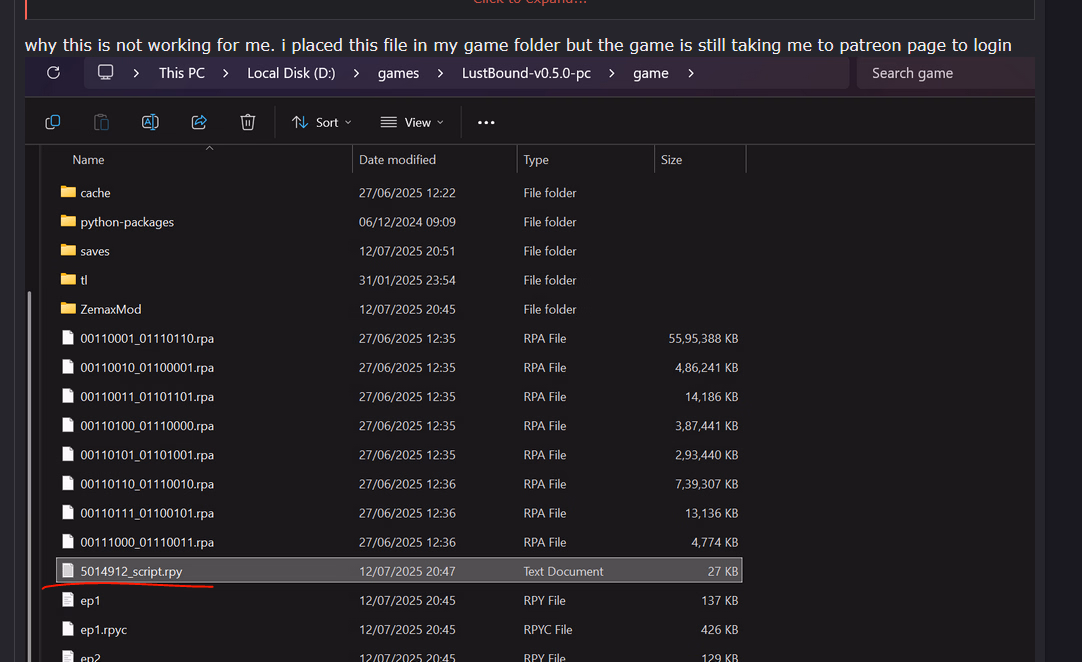Viewport: 1082px width, 662px height.
Task: Click the Copy icon in toolbar
Action: pos(53,122)
